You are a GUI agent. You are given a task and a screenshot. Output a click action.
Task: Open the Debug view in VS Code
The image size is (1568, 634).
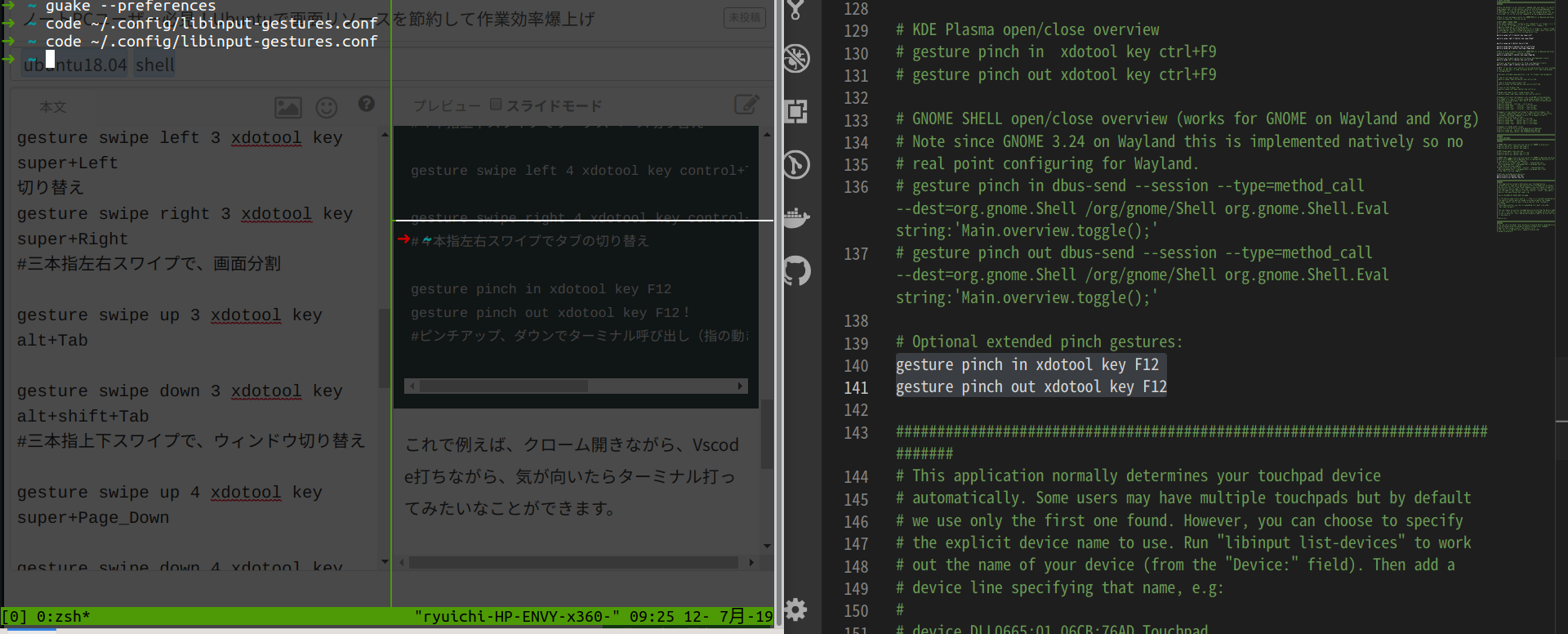796,58
